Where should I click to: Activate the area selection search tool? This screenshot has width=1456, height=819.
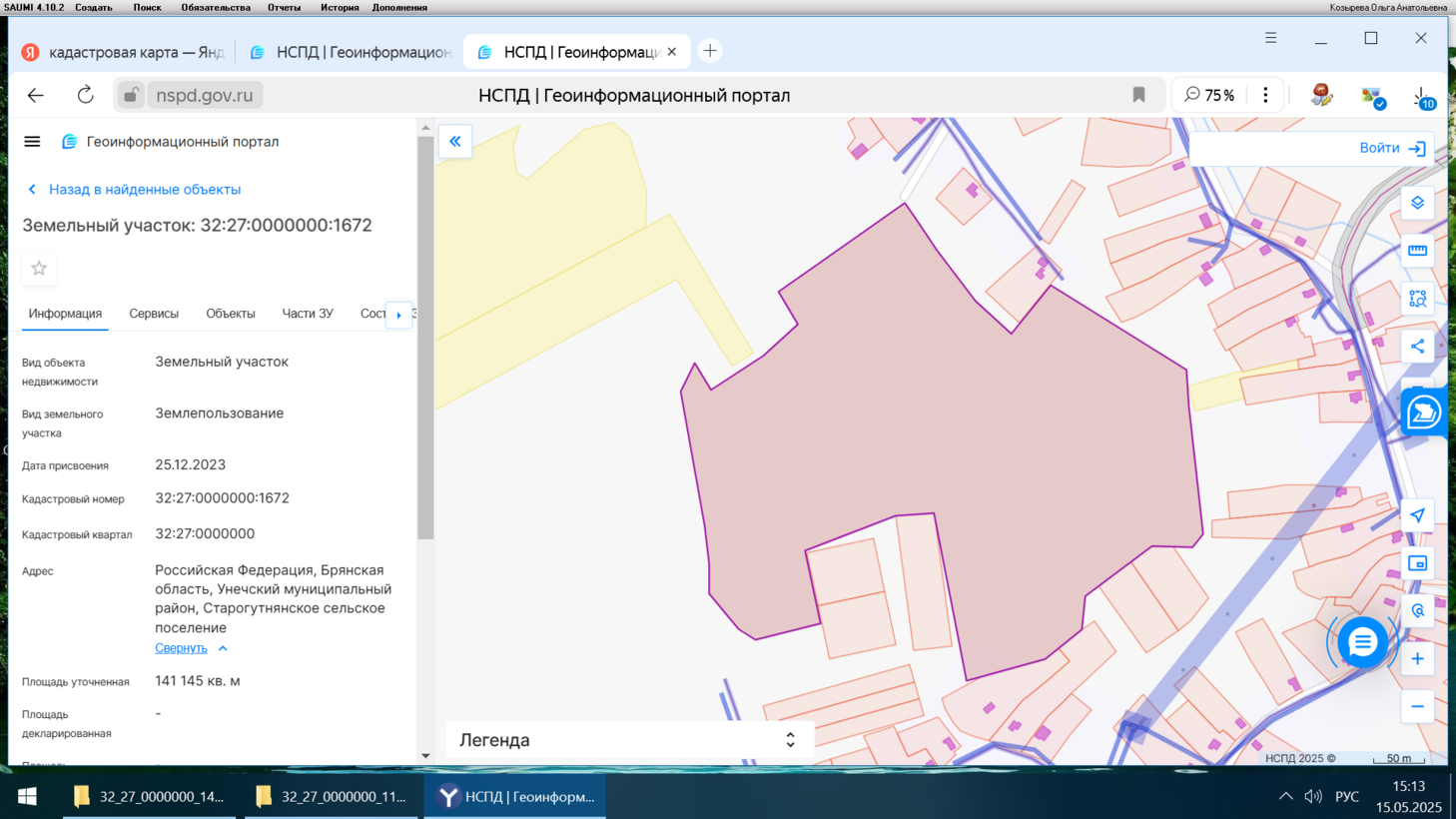tap(1417, 299)
